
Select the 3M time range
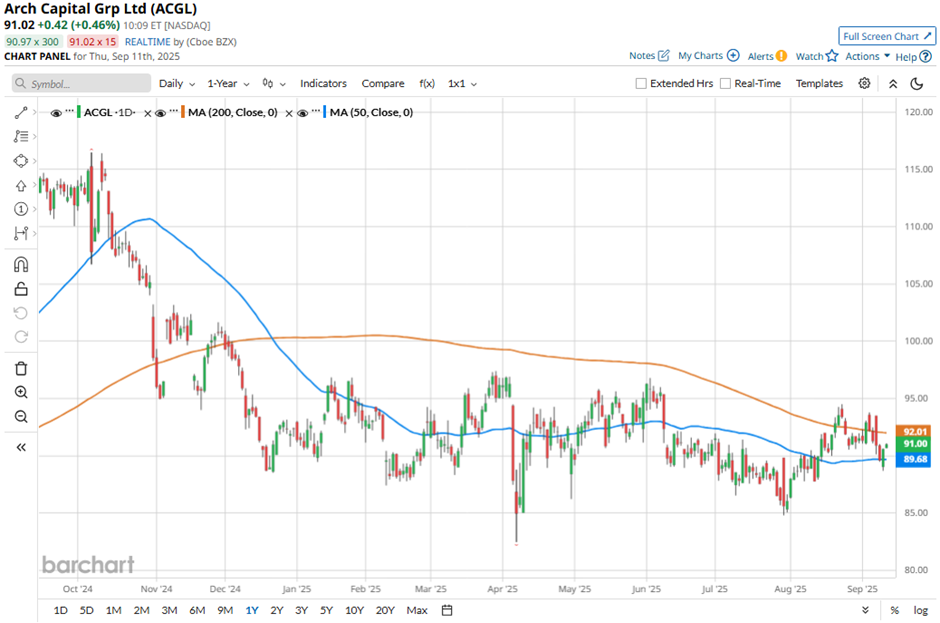point(169,610)
